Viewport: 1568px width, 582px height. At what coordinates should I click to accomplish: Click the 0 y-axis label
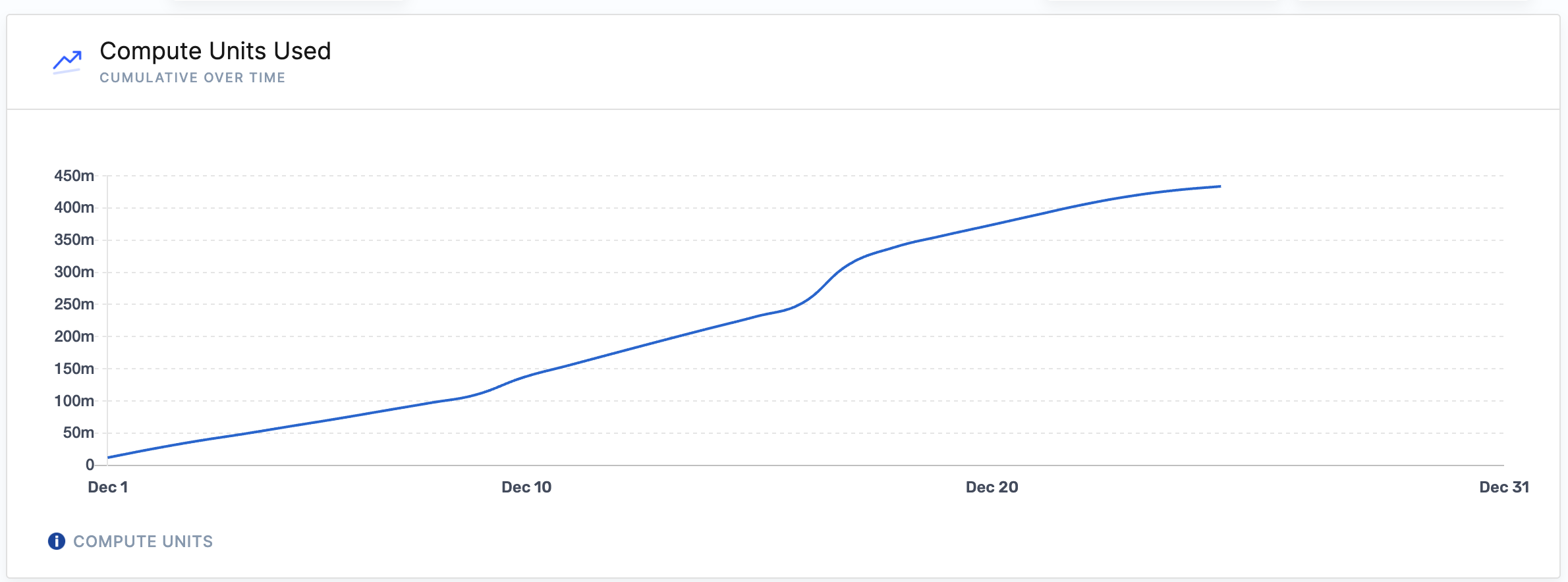pyautogui.click(x=90, y=465)
